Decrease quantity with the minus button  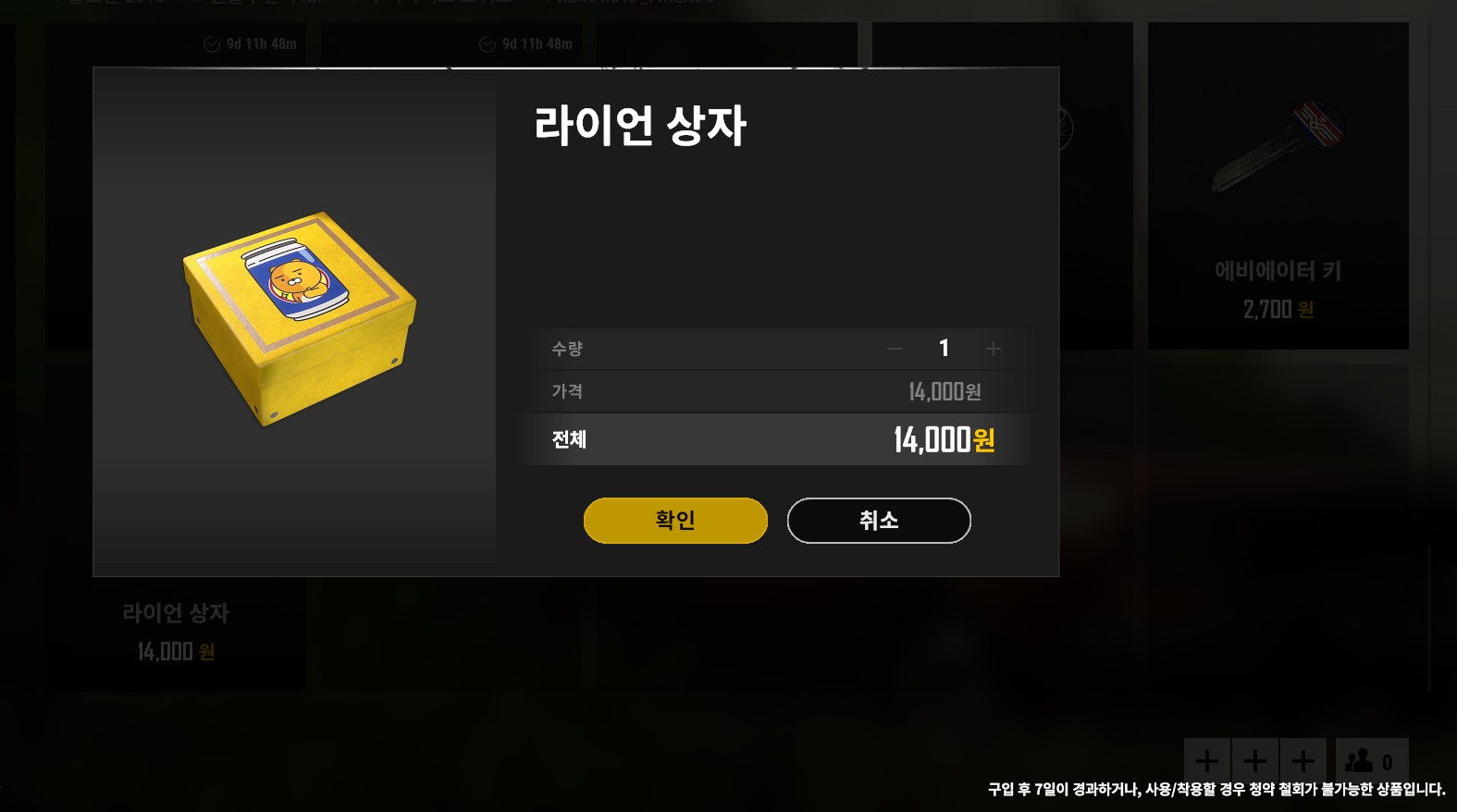tap(894, 349)
